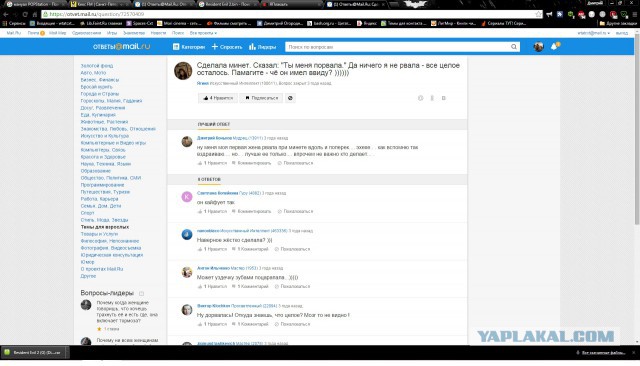
Task: Click Комментировать under the best answer
Action: coord(251,163)
